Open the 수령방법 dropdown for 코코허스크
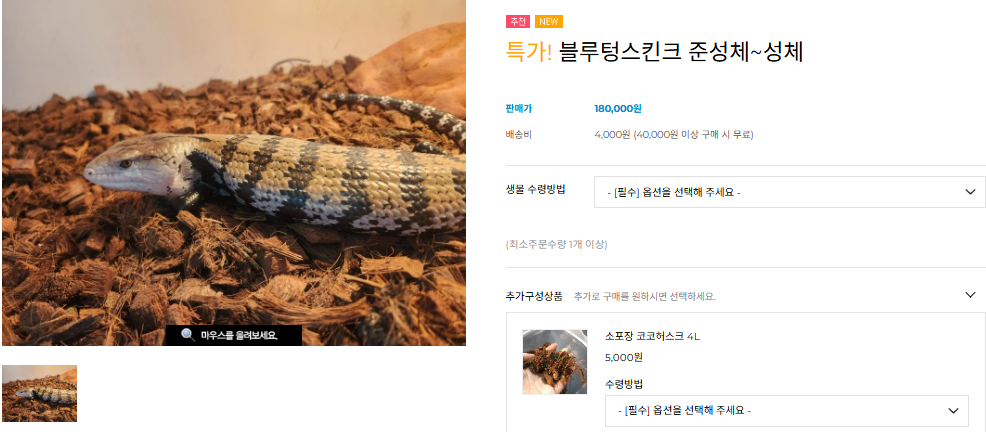The height and width of the screenshot is (432, 986). click(787, 411)
